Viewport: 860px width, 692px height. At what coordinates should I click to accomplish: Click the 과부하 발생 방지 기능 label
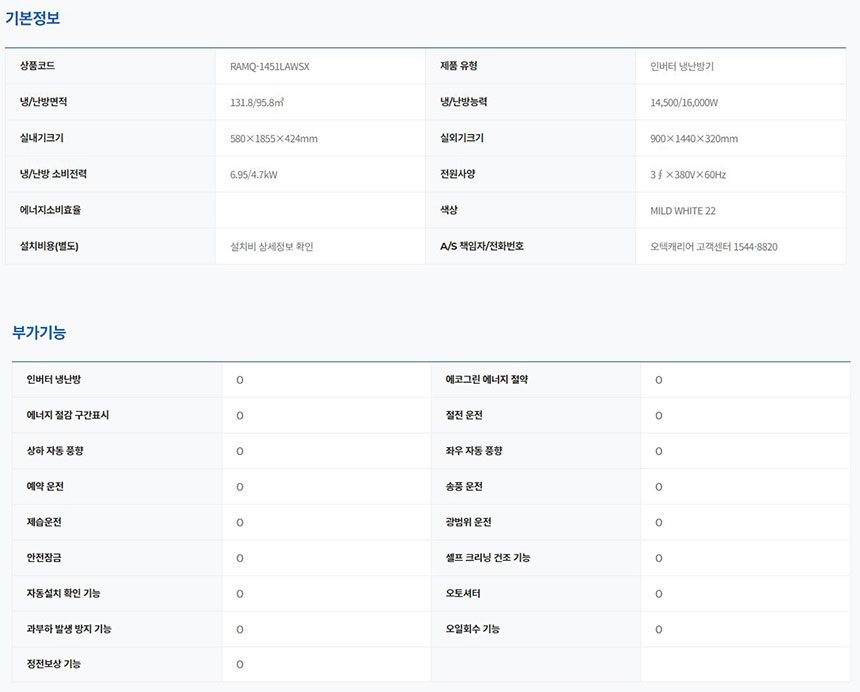coord(69,629)
